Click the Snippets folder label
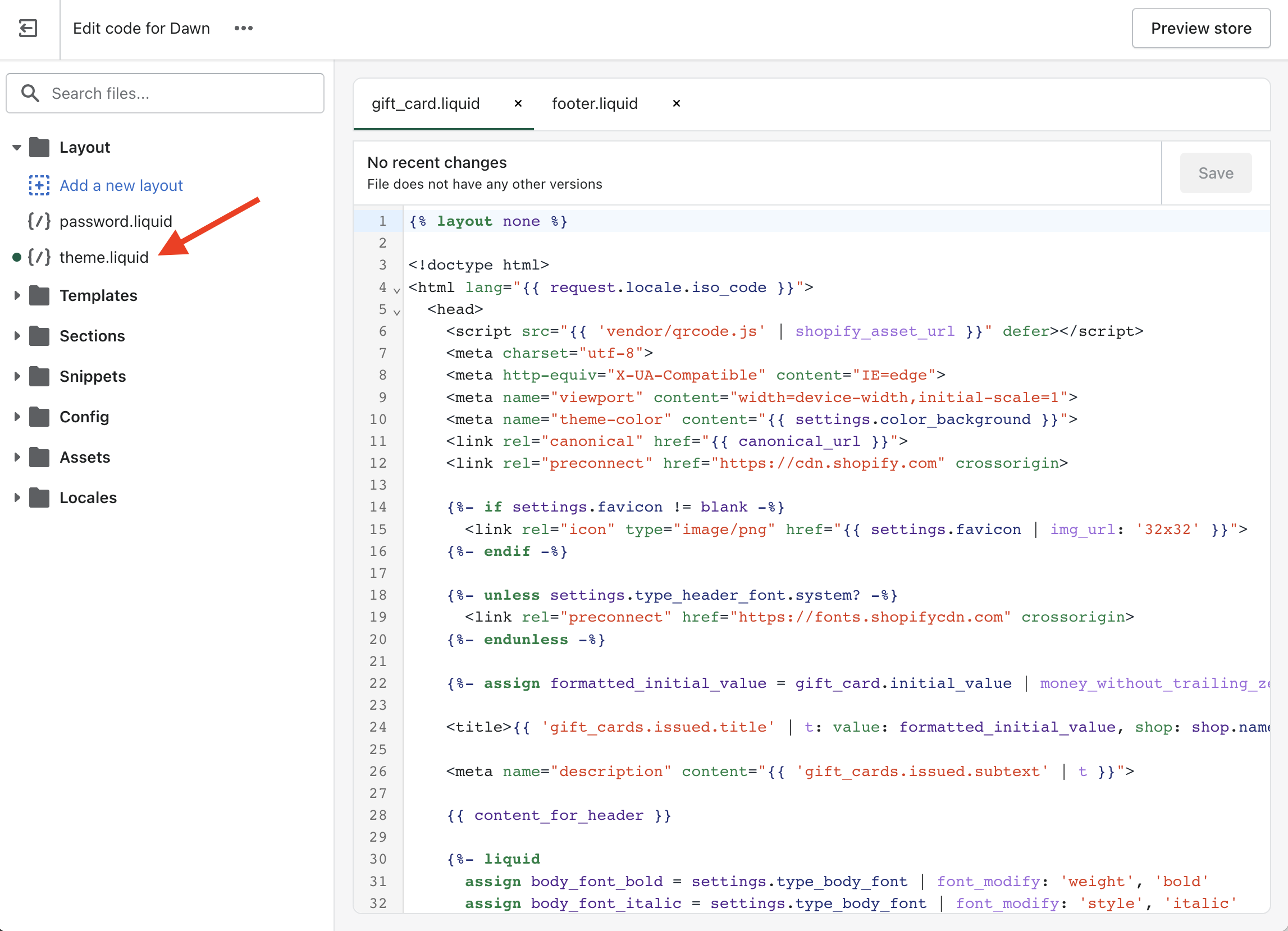1288x931 pixels. click(93, 376)
